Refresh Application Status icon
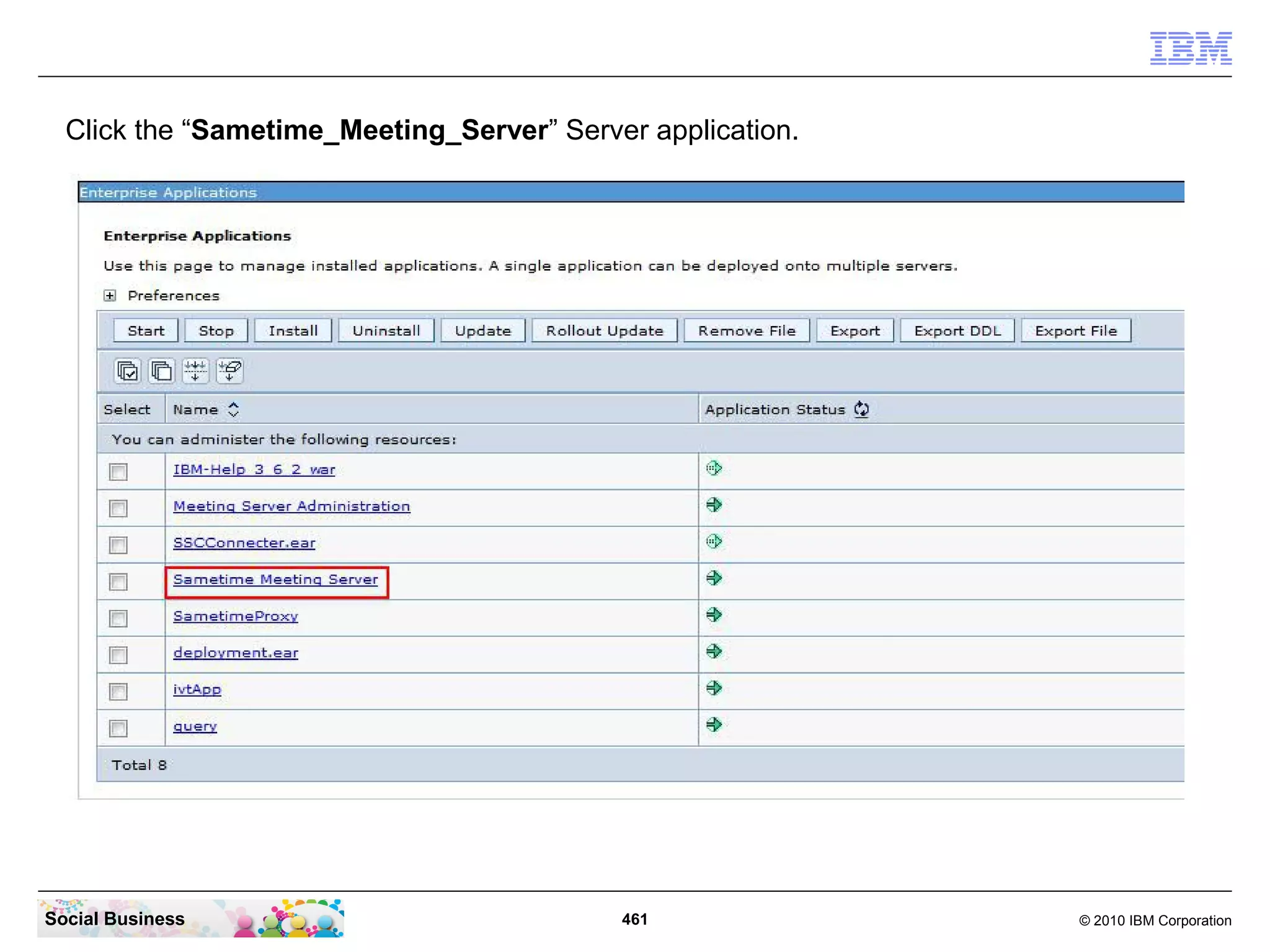 (x=861, y=410)
